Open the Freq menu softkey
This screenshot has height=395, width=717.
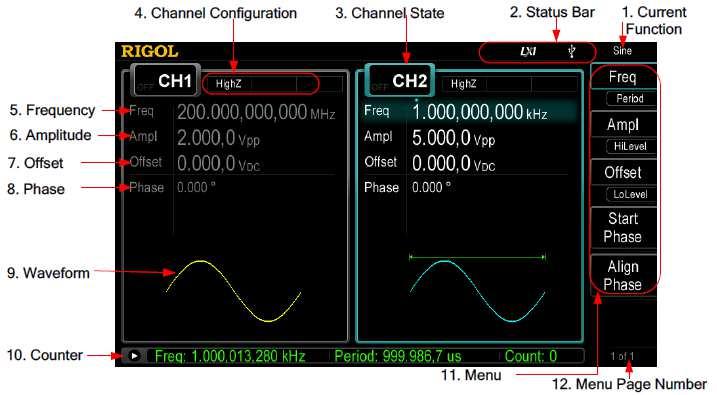(623, 76)
